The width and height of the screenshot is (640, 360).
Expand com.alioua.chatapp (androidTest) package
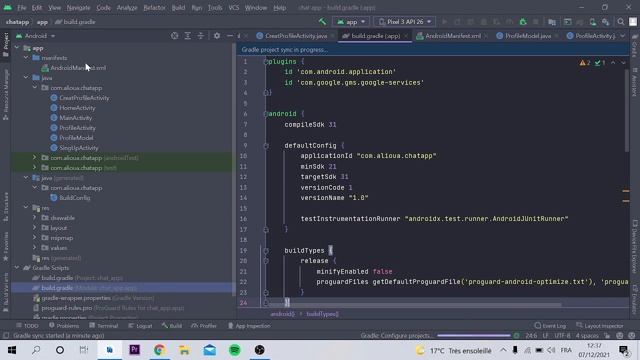point(34,158)
